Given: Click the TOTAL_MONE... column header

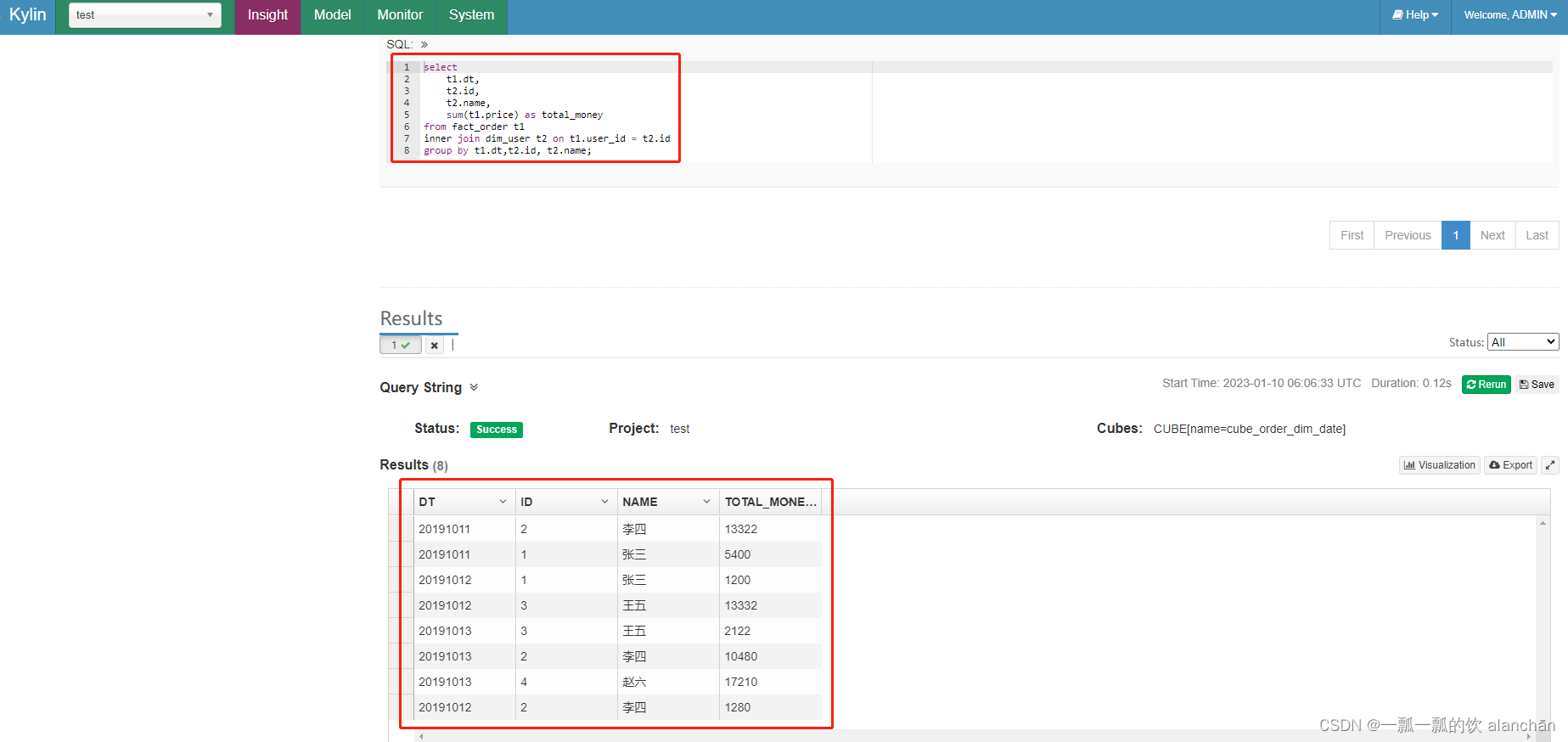Looking at the screenshot, I should point(770,502).
